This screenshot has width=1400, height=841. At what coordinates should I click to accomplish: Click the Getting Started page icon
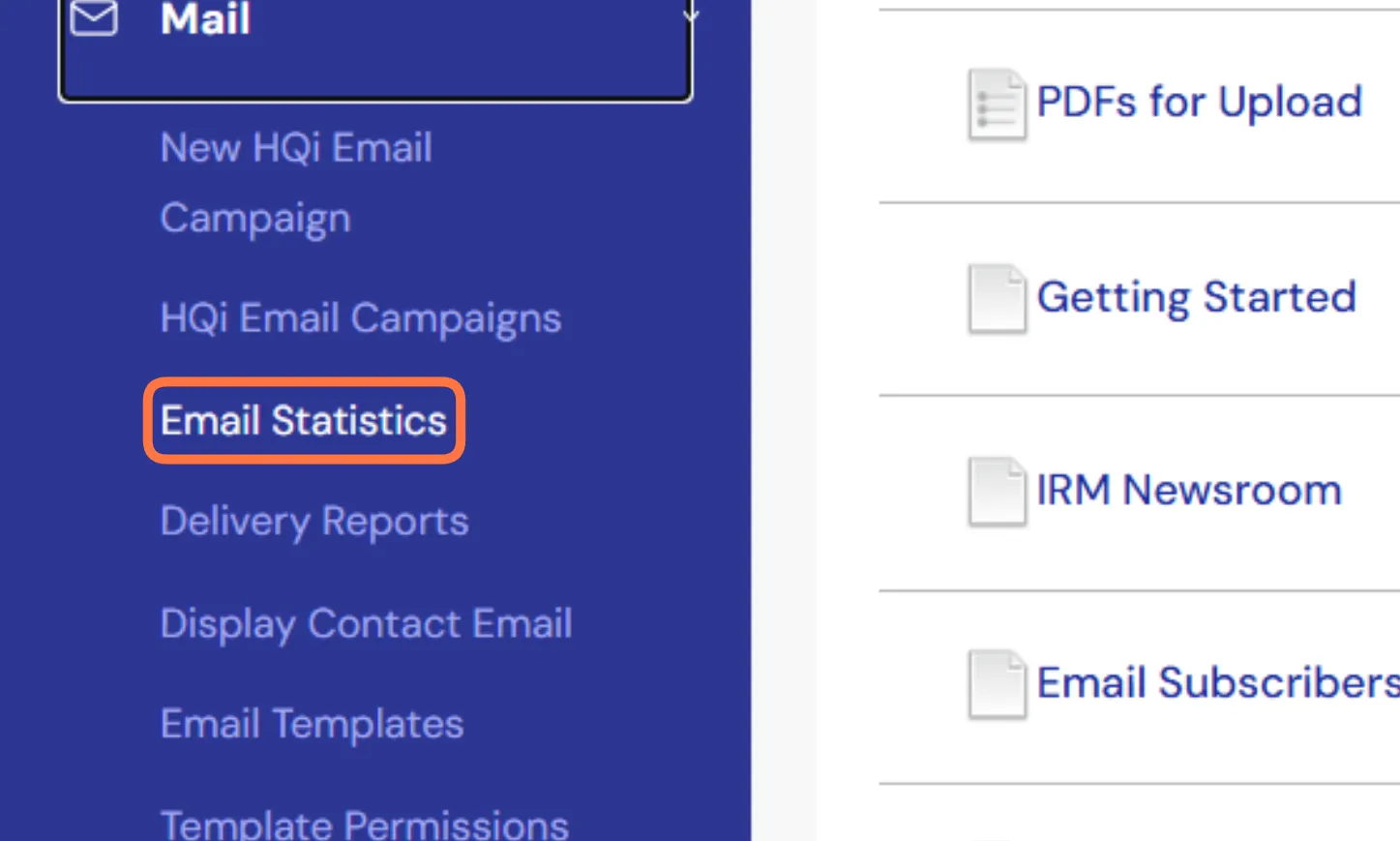(x=997, y=298)
